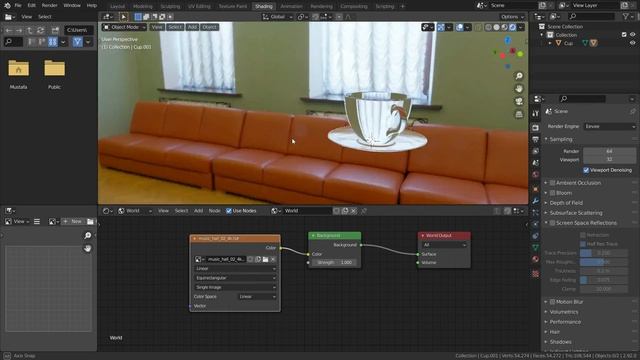This screenshot has width=640, height=360.
Task: Click the file browser path field
Action: pos(79,30)
